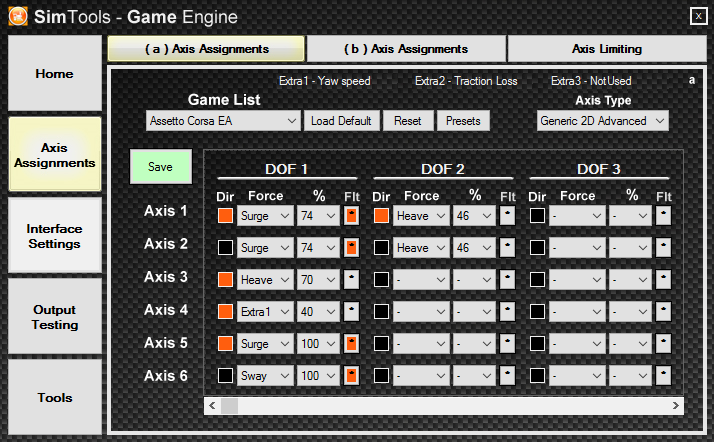Screen dimensions: 714x442
Task: Open the Presets button
Action: 464,121
